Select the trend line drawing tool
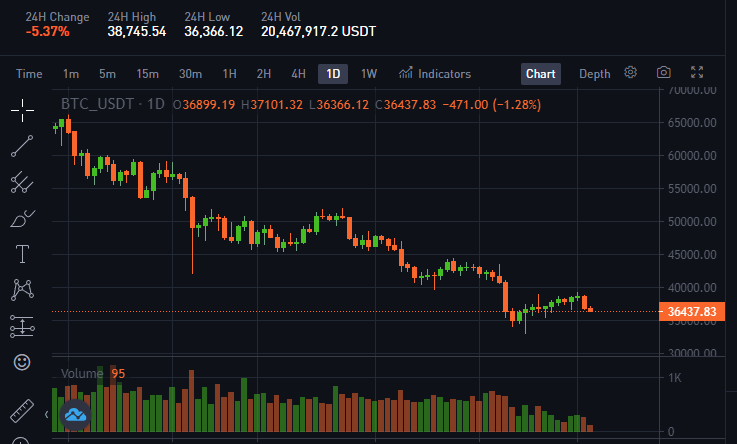The image size is (737, 444). pos(22,146)
